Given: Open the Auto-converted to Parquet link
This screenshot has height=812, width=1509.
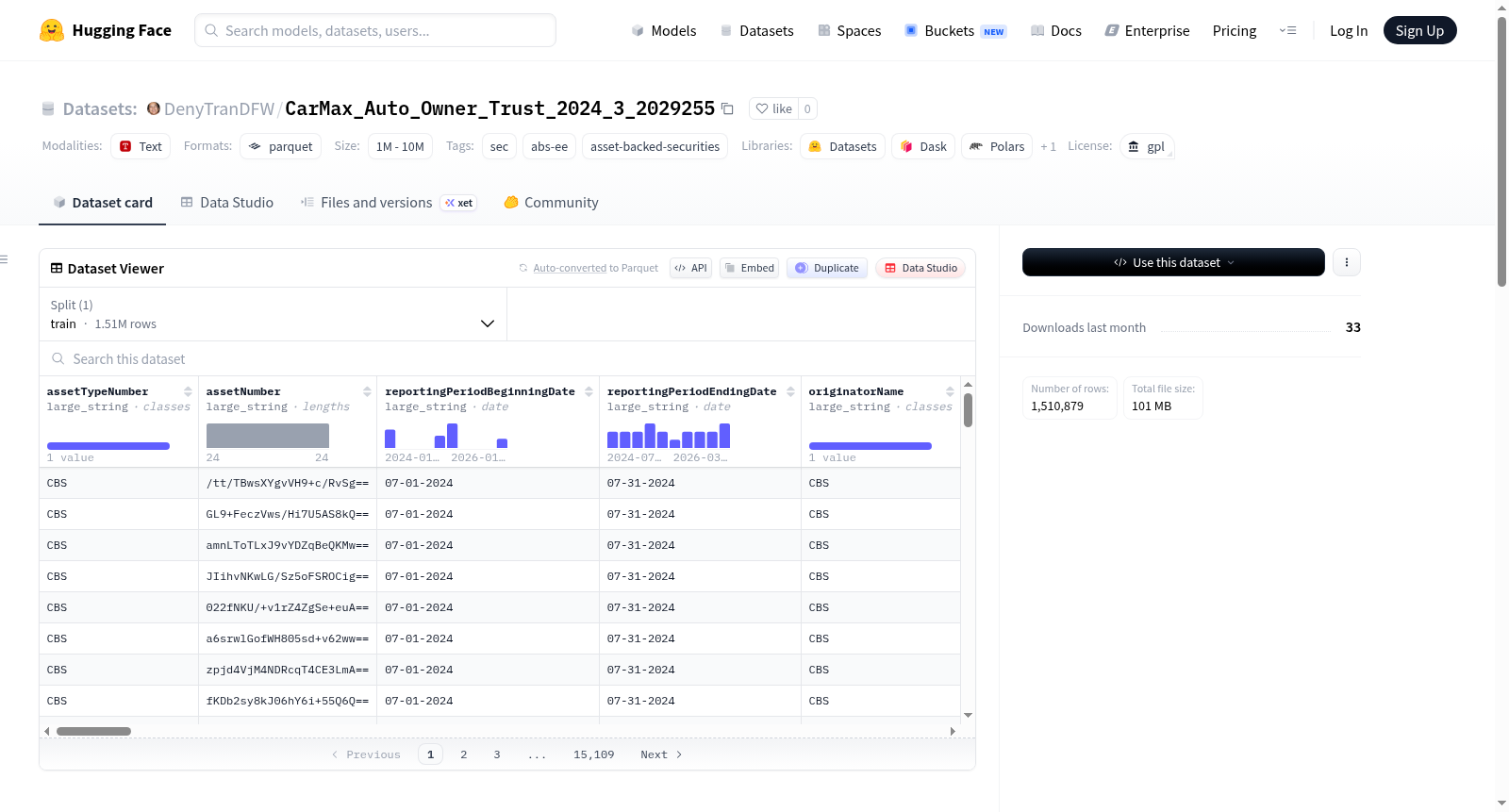Looking at the screenshot, I should [x=595, y=268].
